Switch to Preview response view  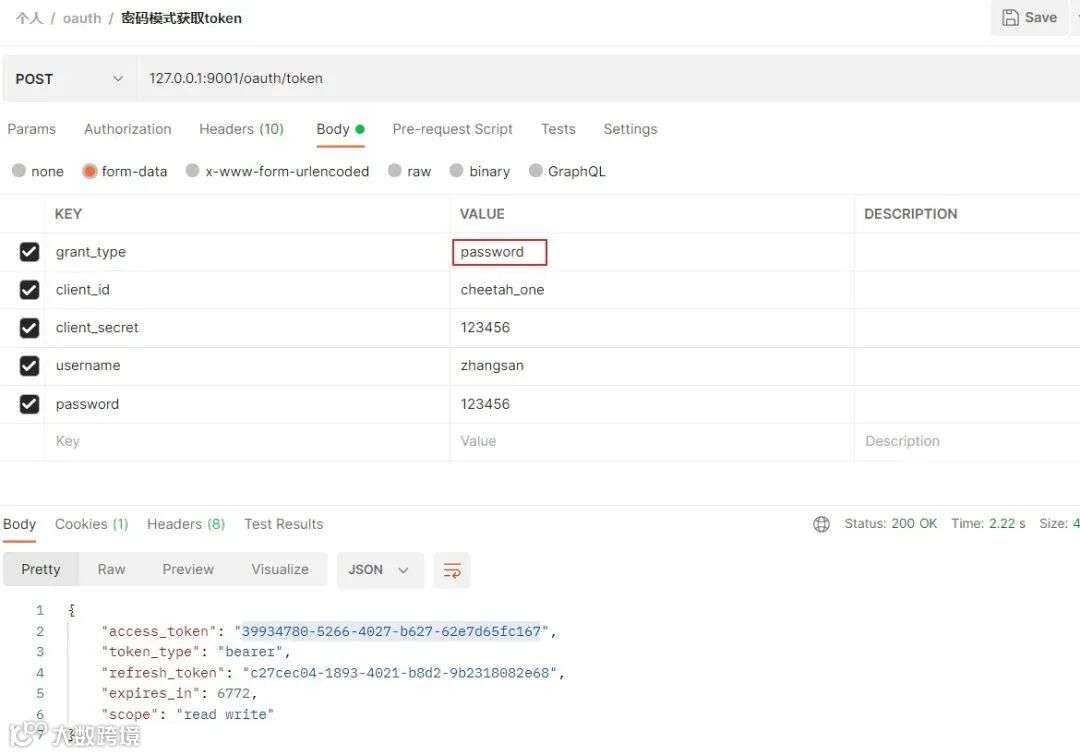(x=188, y=570)
